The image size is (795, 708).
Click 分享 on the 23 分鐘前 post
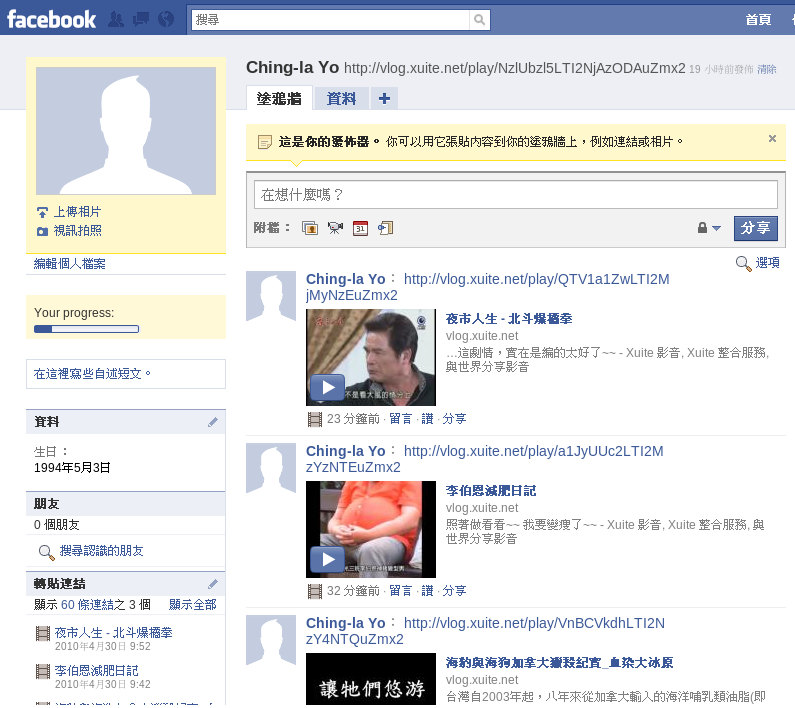(x=454, y=419)
